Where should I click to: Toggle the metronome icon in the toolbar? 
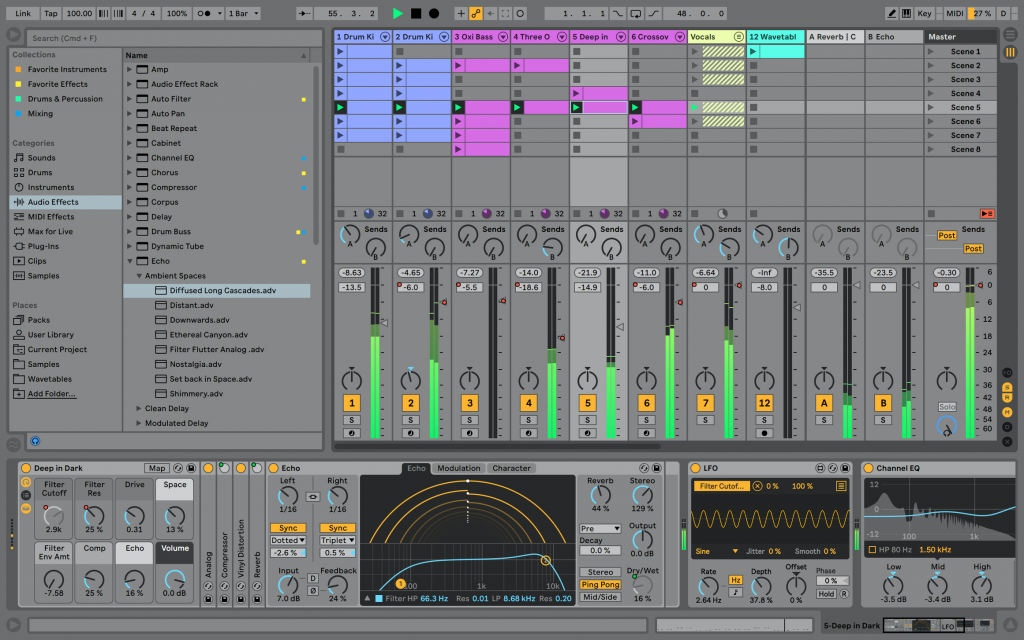(202, 13)
